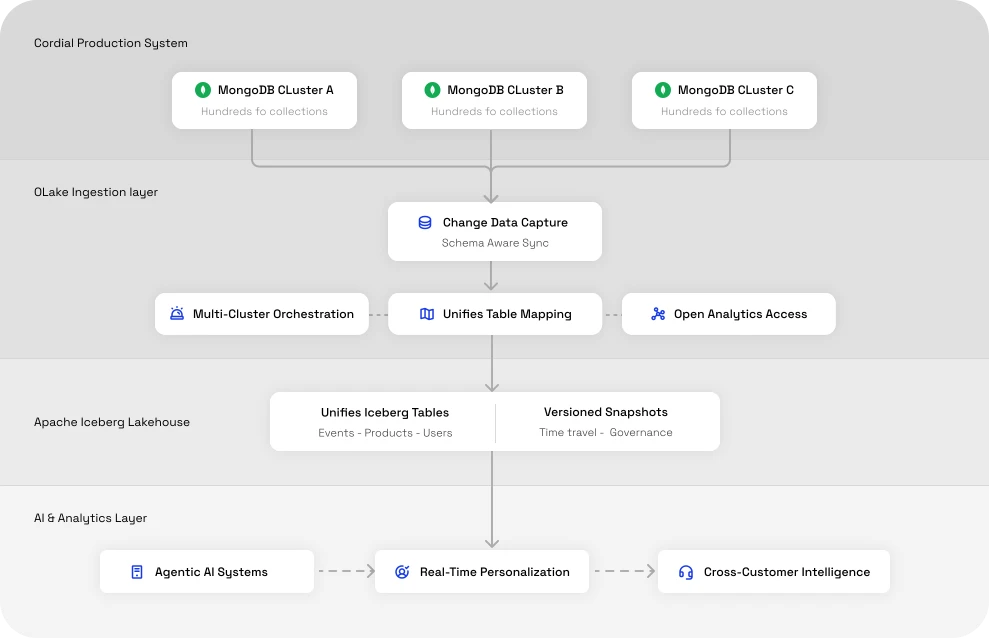Screen dimensions: 989x639
Task: Click the MongoDB Cluster C leaf icon
Action: pos(662,90)
